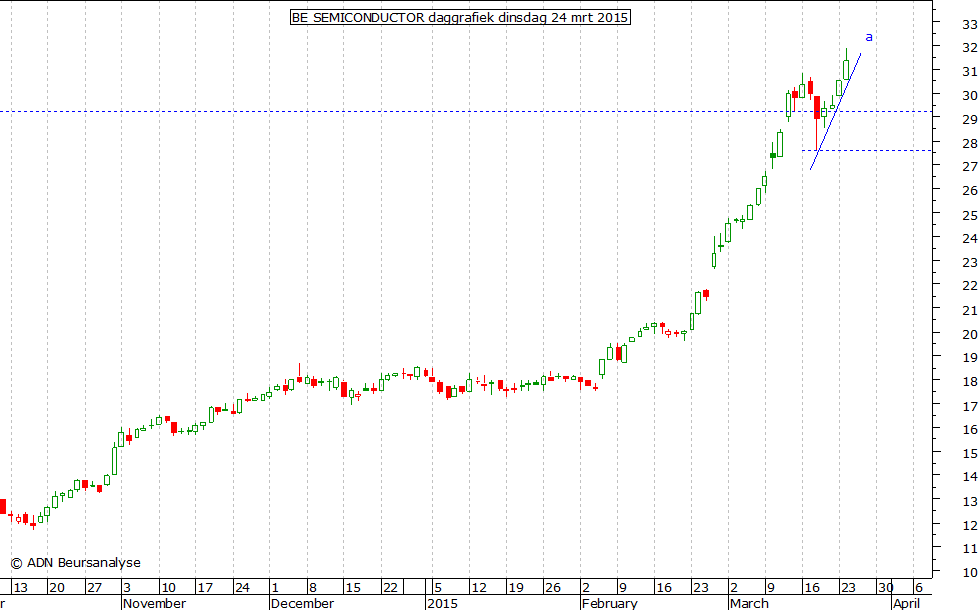Click date tick 27 in October
980x610 pixels.
point(94,588)
